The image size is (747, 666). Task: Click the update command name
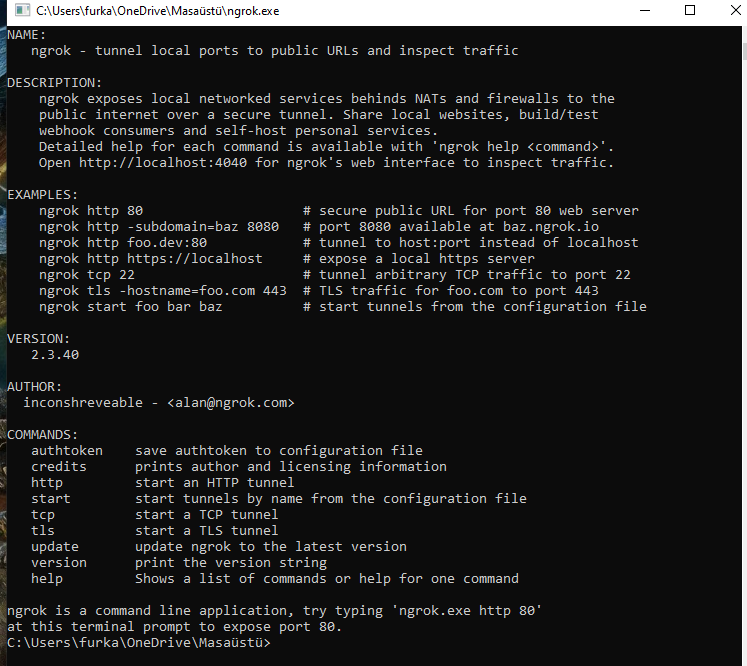point(55,547)
